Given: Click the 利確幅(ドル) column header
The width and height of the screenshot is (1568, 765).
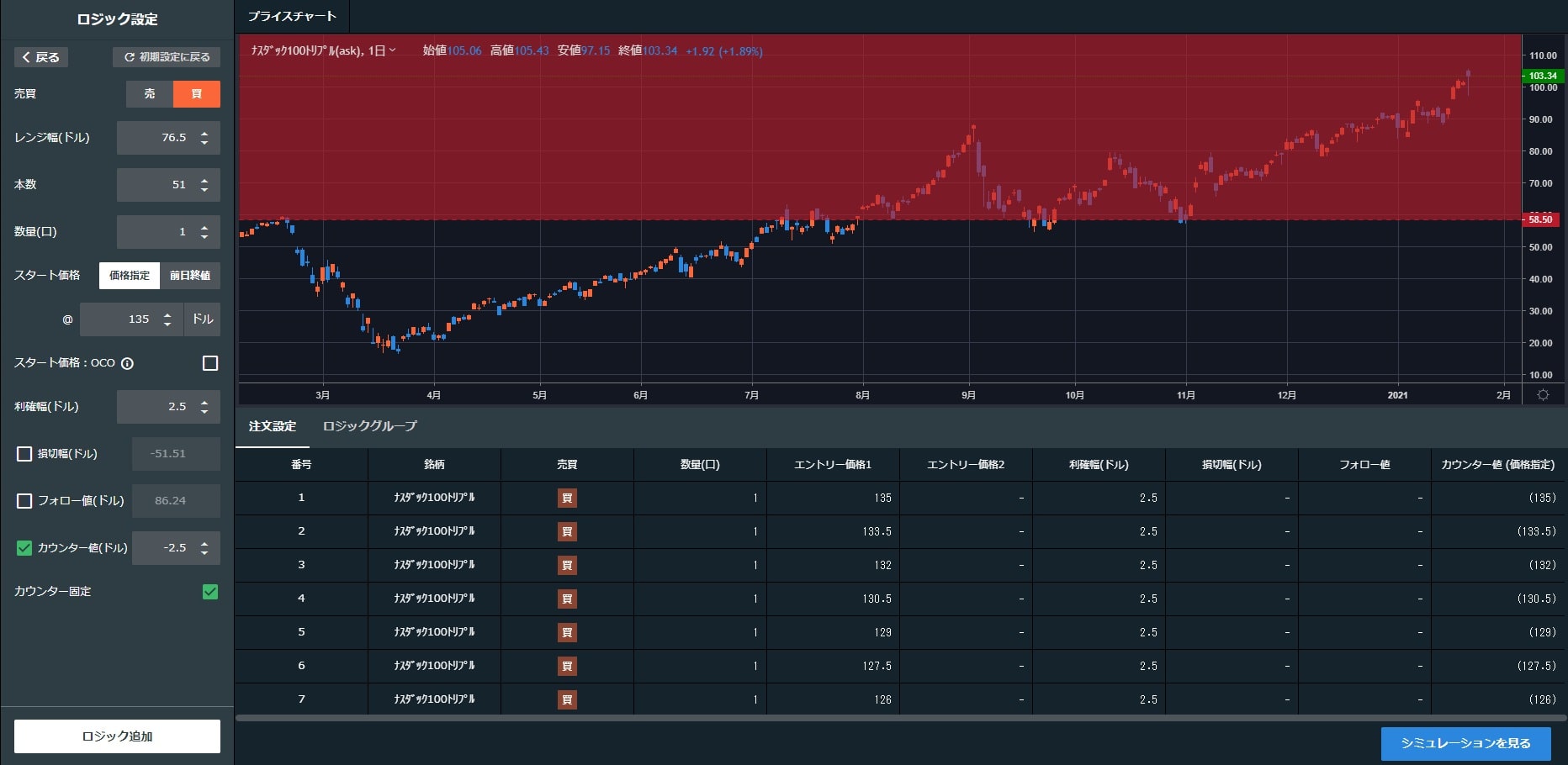Looking at the screenshot, I should click(x=1099, y=465).
